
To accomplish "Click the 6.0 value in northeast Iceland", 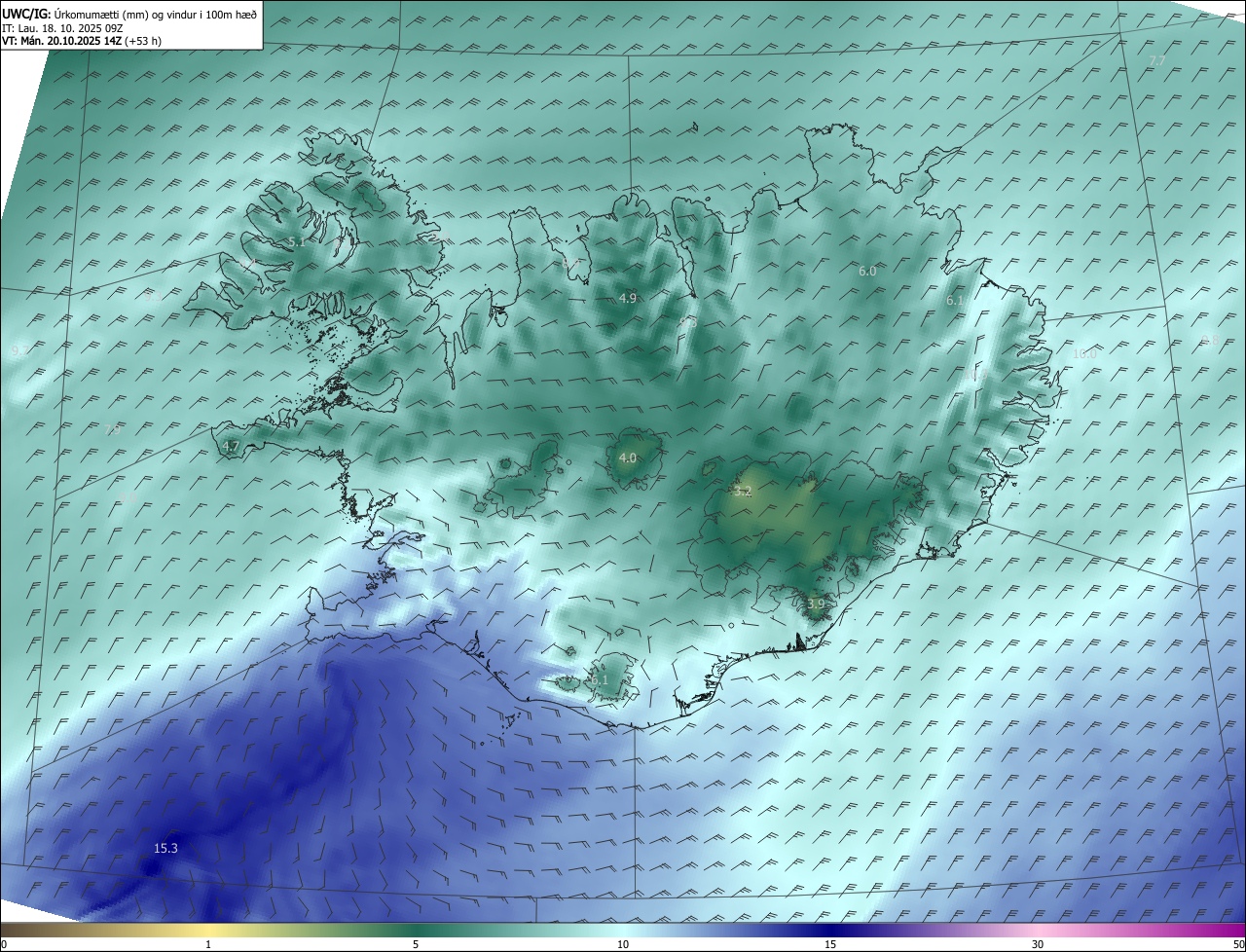I will [867, 272].
